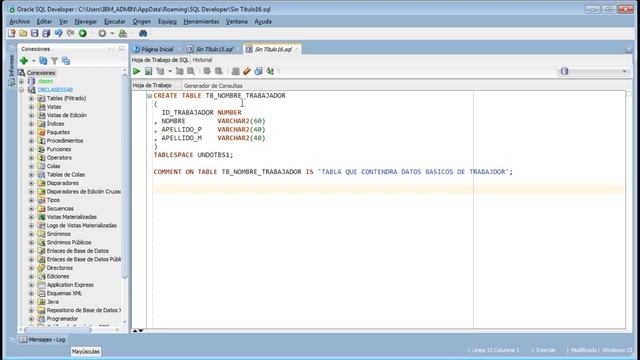The image size is (640, 360).
Task: Click the Run Script icon
Action: [148, 71]
